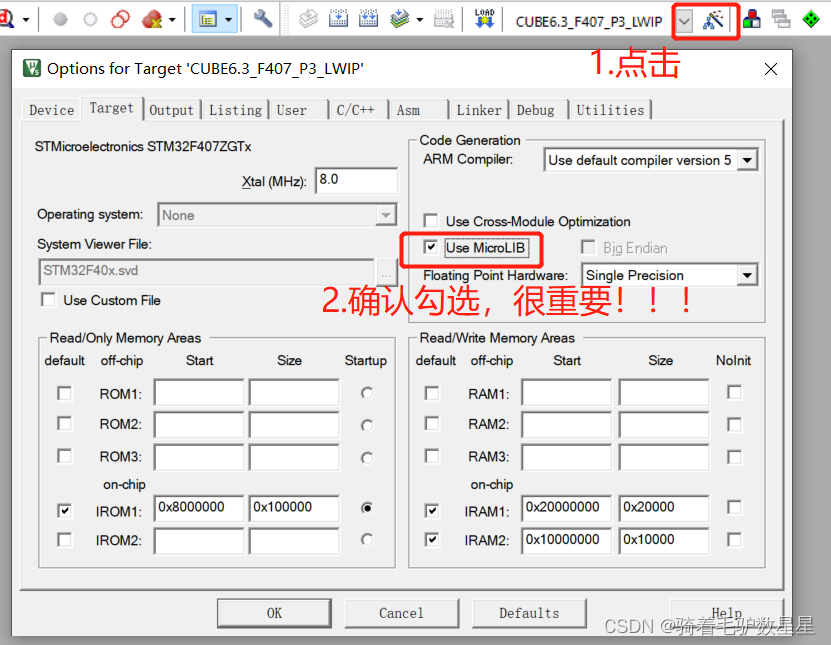Click the Rebuild all target files icon
Screen dimensions: 831x645
[368, 20]
